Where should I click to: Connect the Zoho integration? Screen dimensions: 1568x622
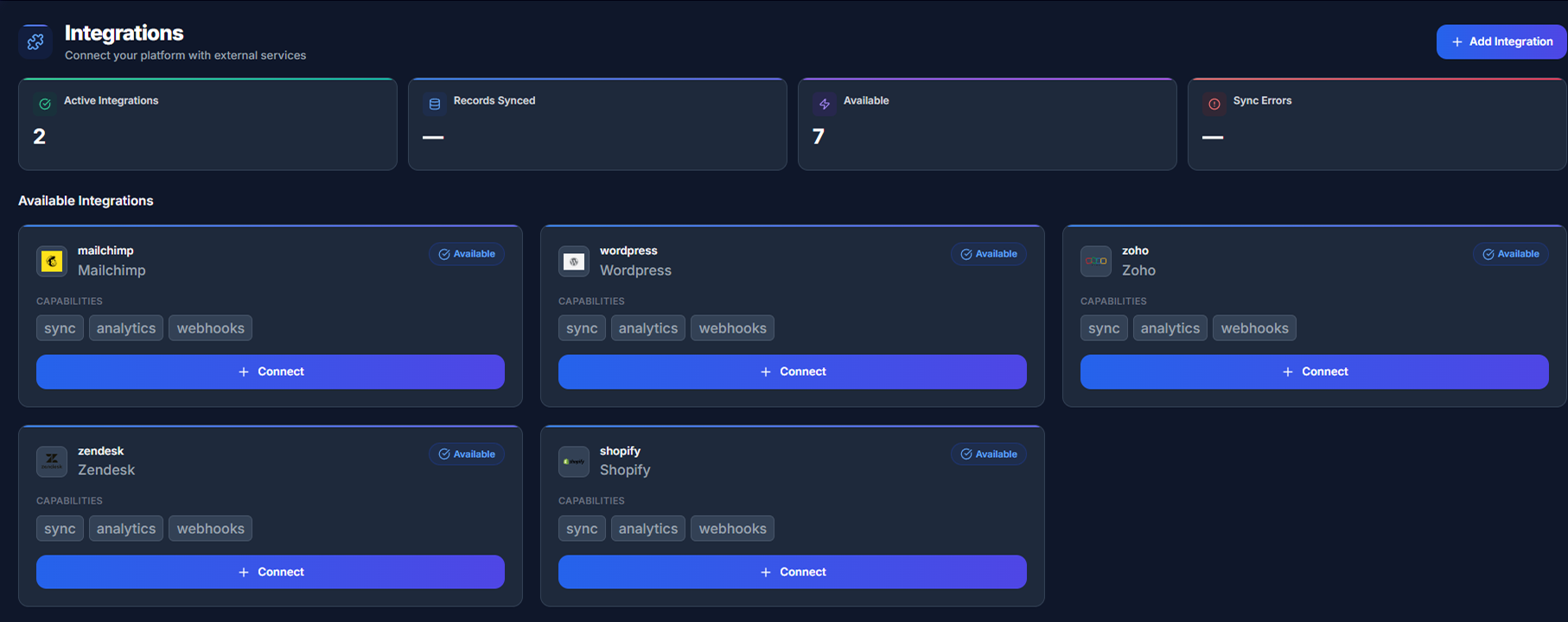(x=1315, y=371)
